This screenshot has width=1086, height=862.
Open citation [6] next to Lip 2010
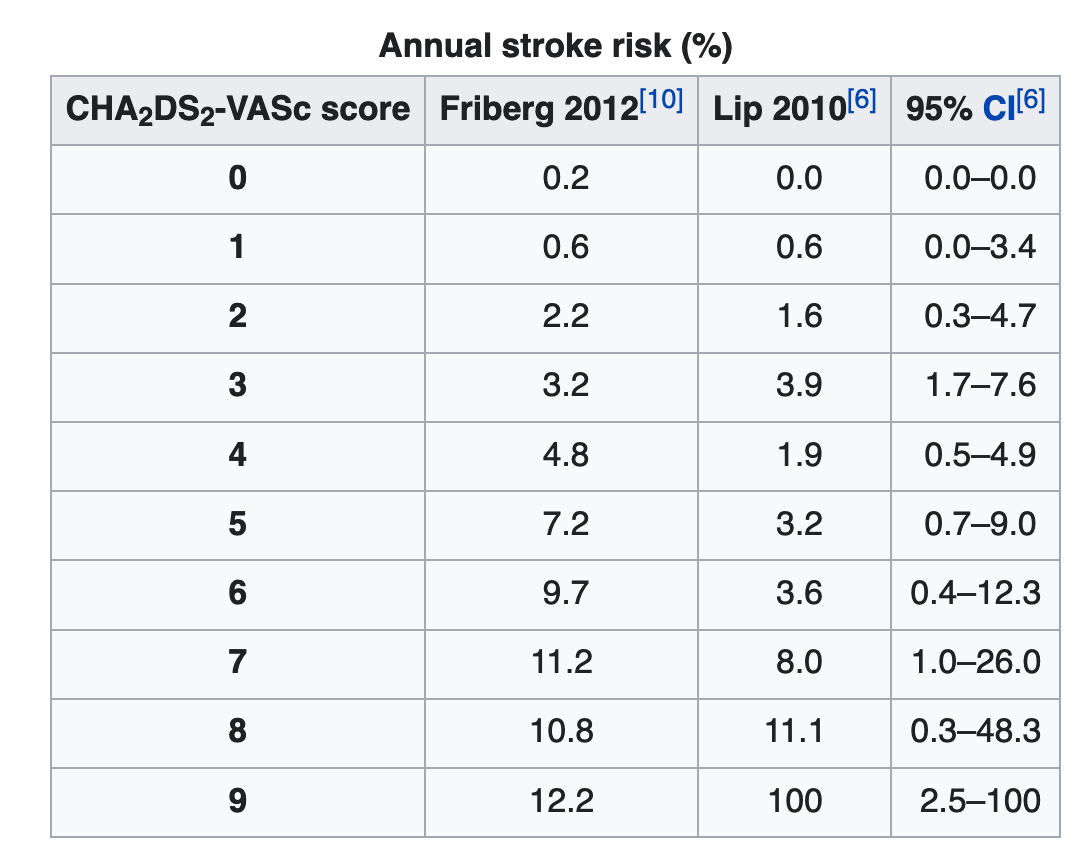point(862,100)
